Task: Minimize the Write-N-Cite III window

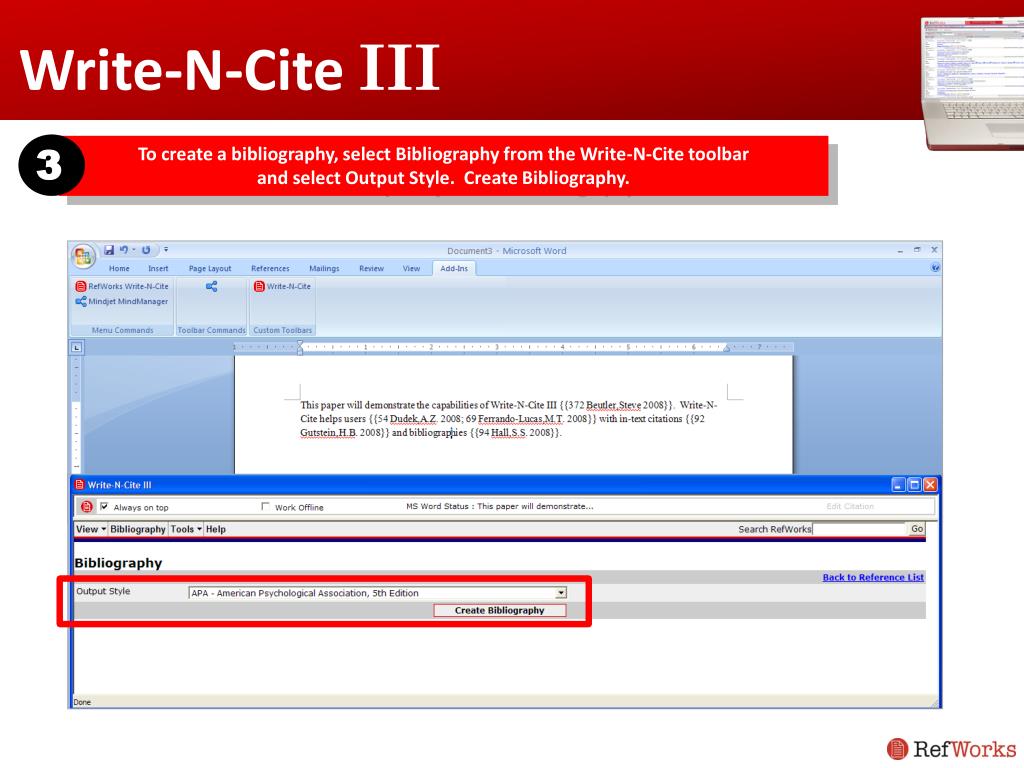Action: [899, 485]
